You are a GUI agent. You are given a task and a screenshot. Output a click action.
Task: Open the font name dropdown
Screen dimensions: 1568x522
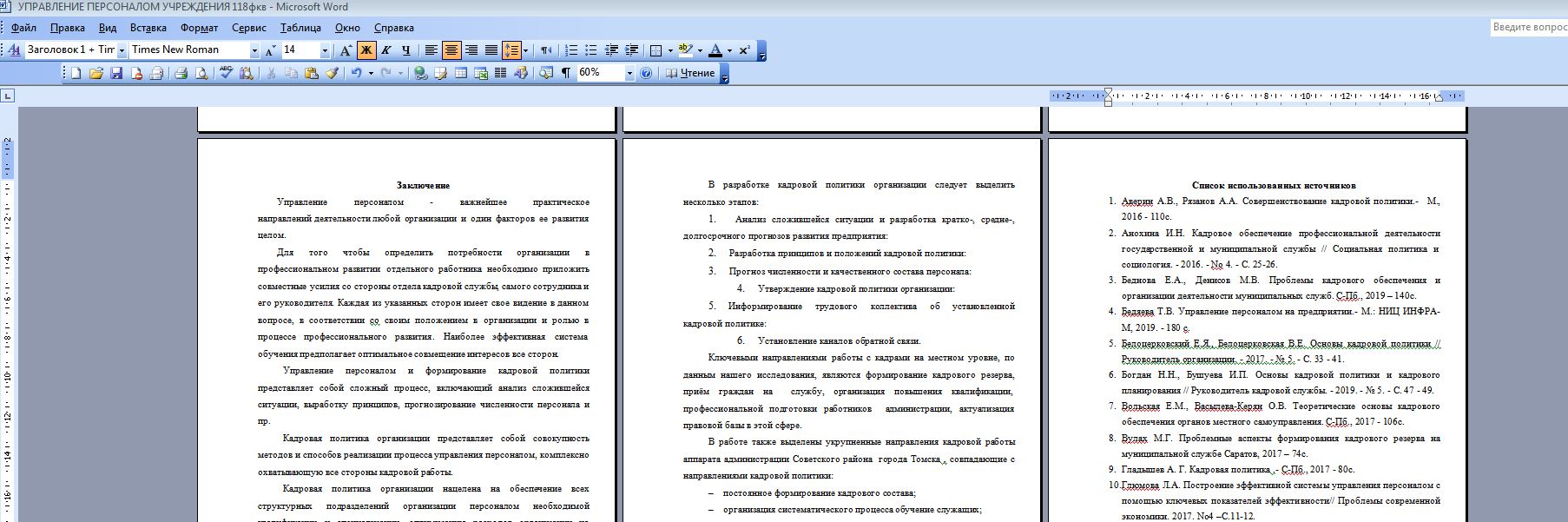click(254, 50)
